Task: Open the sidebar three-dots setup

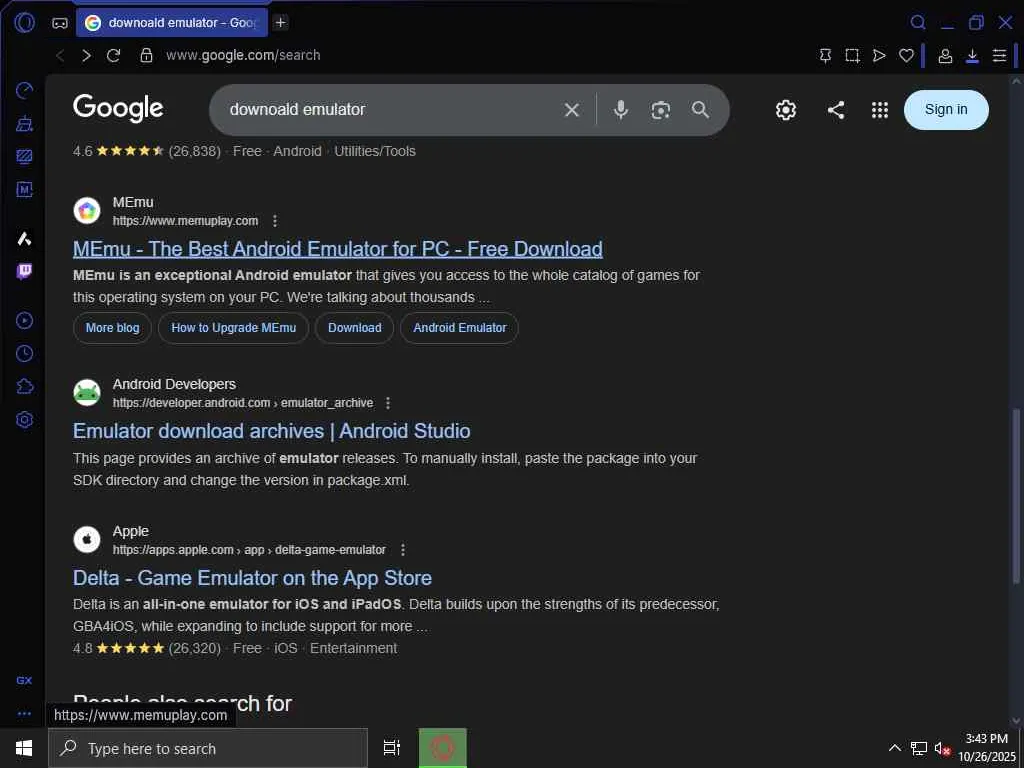Action: (x=24, y=714)
